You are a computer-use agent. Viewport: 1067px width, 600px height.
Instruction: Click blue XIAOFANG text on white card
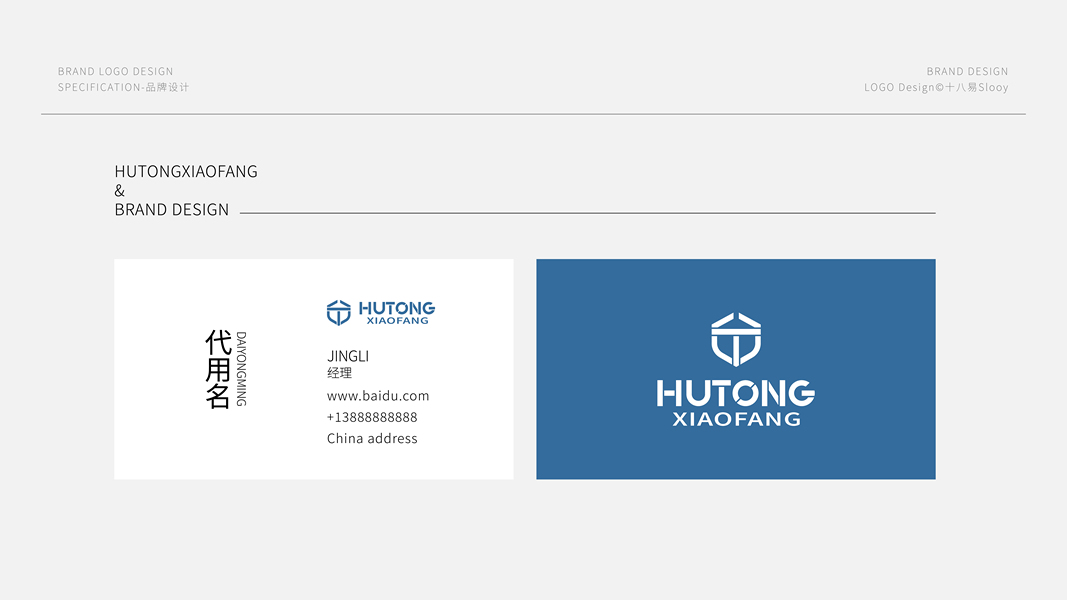397,320
